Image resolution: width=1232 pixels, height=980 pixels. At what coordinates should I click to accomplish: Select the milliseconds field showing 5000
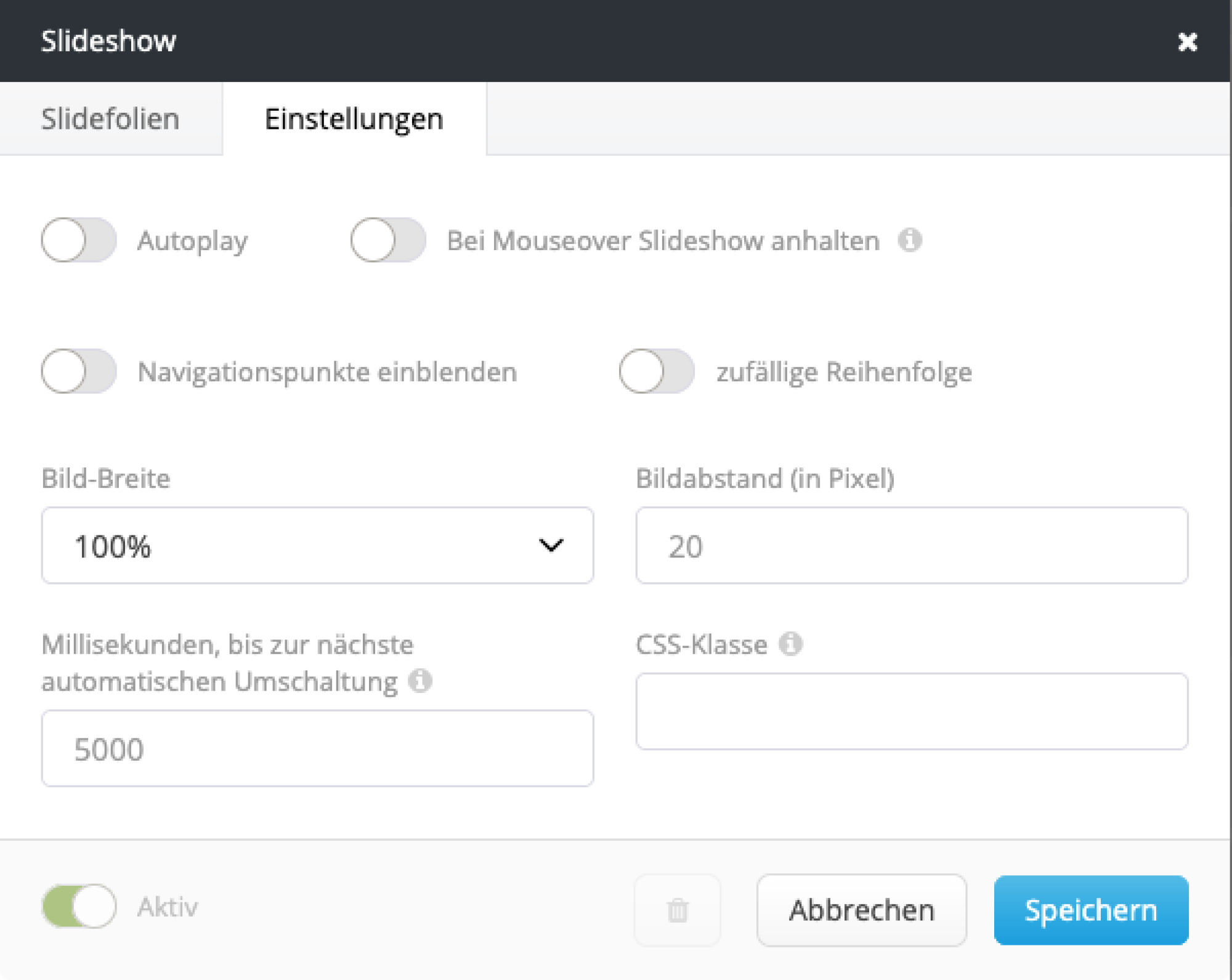coord(317,747)
